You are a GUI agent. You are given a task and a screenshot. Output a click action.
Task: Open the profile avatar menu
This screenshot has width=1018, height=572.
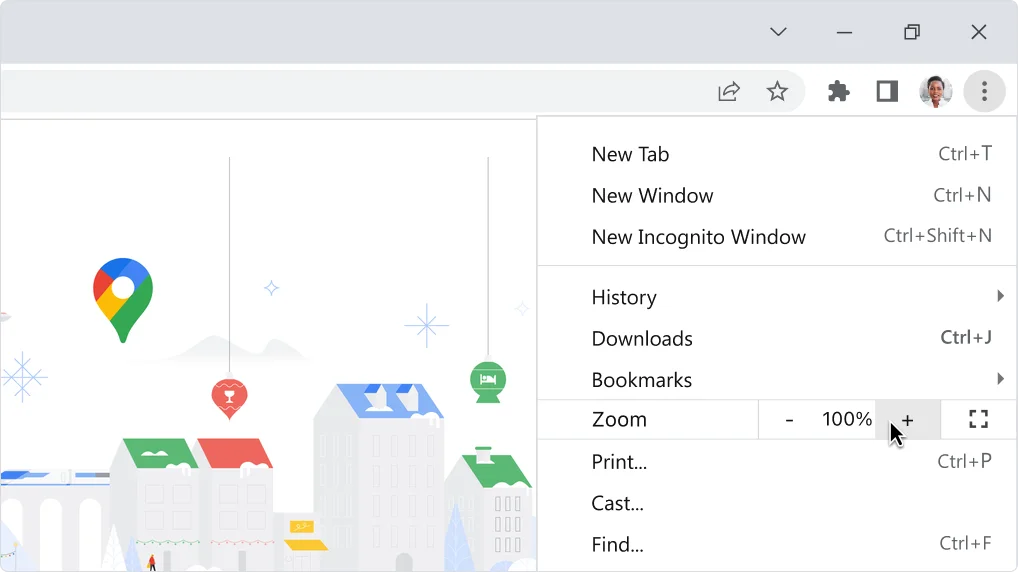pyautogui.click(x=935, y=92)
